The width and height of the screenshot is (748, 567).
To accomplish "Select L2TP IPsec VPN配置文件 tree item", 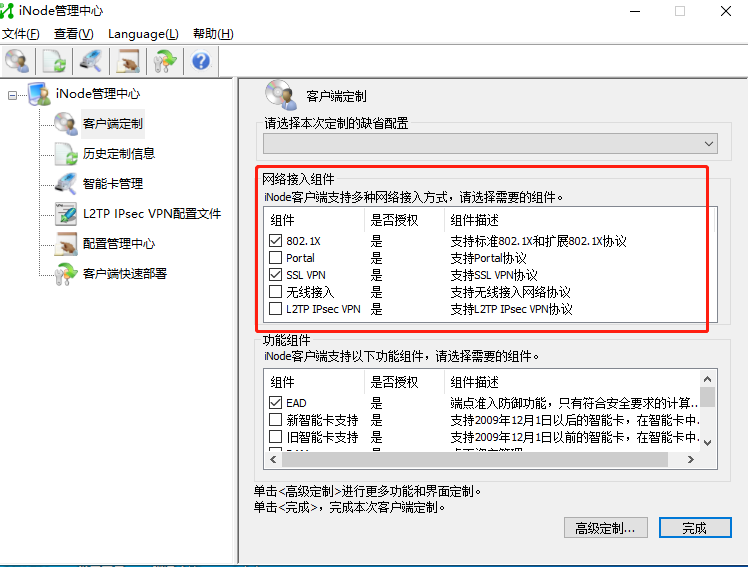I will click(x=152, y=214).
